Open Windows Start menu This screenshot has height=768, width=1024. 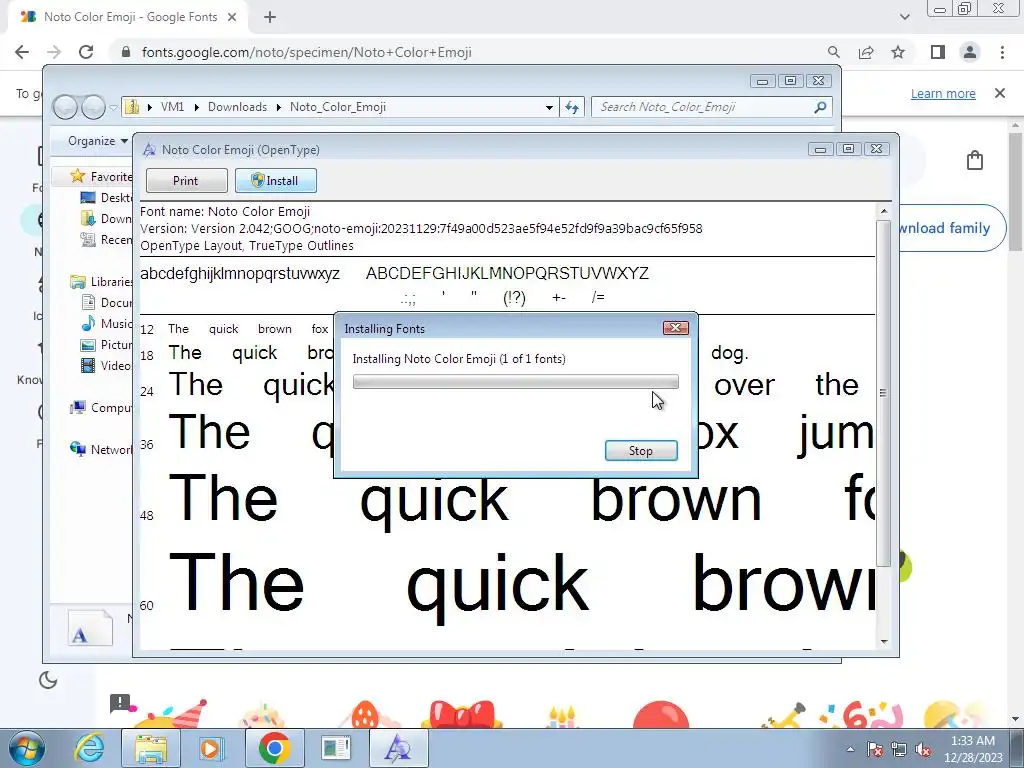point(26,748)
